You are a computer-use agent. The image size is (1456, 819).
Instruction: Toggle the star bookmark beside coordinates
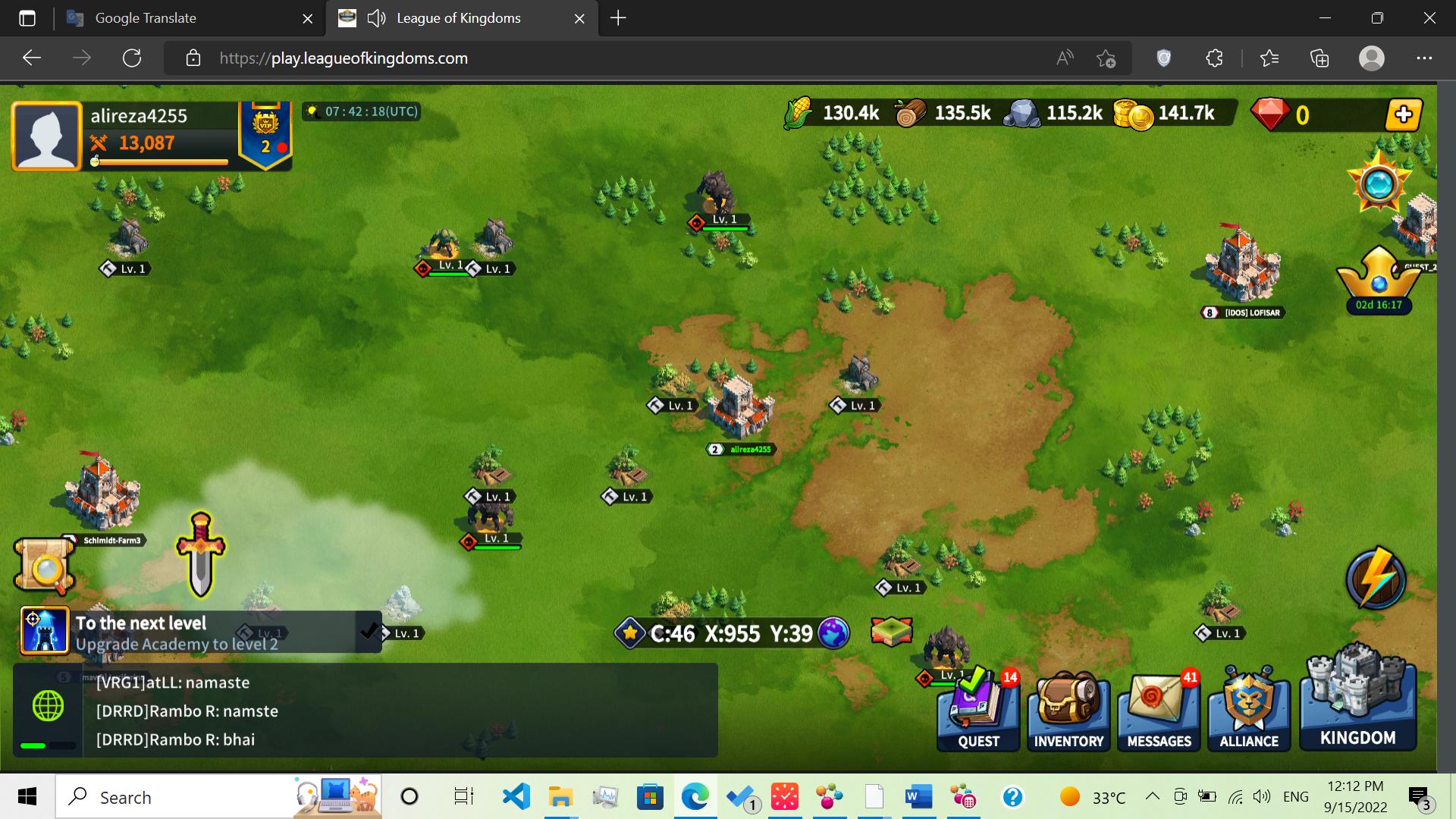tap(630, 633)
